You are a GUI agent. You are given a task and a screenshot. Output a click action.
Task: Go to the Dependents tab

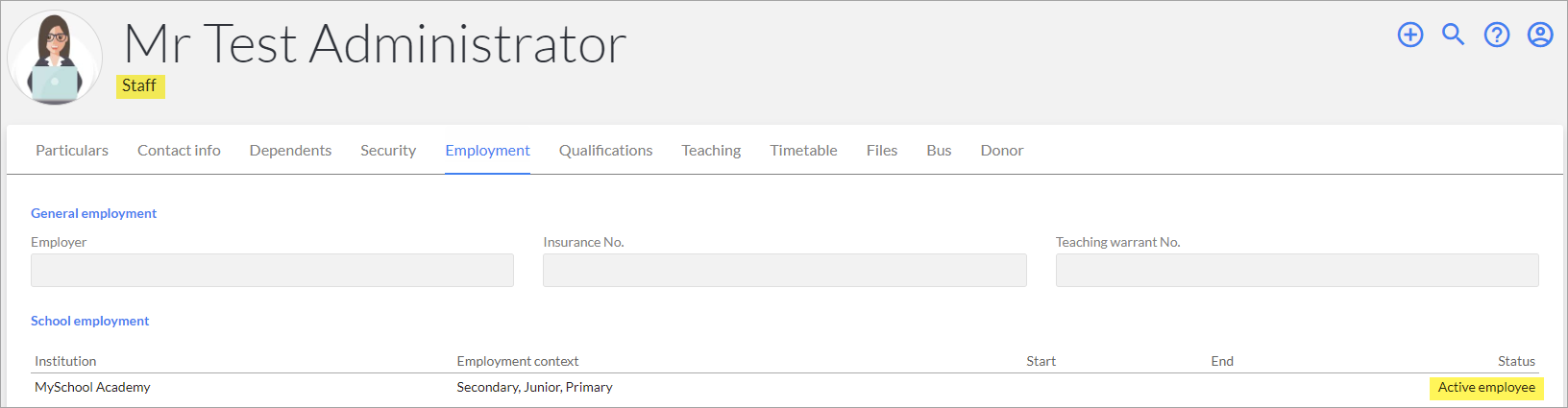click(290, 151)
